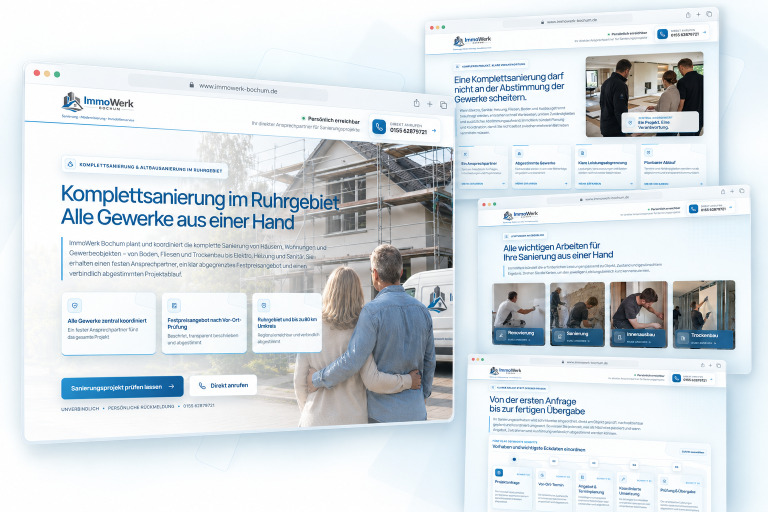Open the Renovierung service image card
The height and width of the screenshot is (512, 768).
pos(519,314)
